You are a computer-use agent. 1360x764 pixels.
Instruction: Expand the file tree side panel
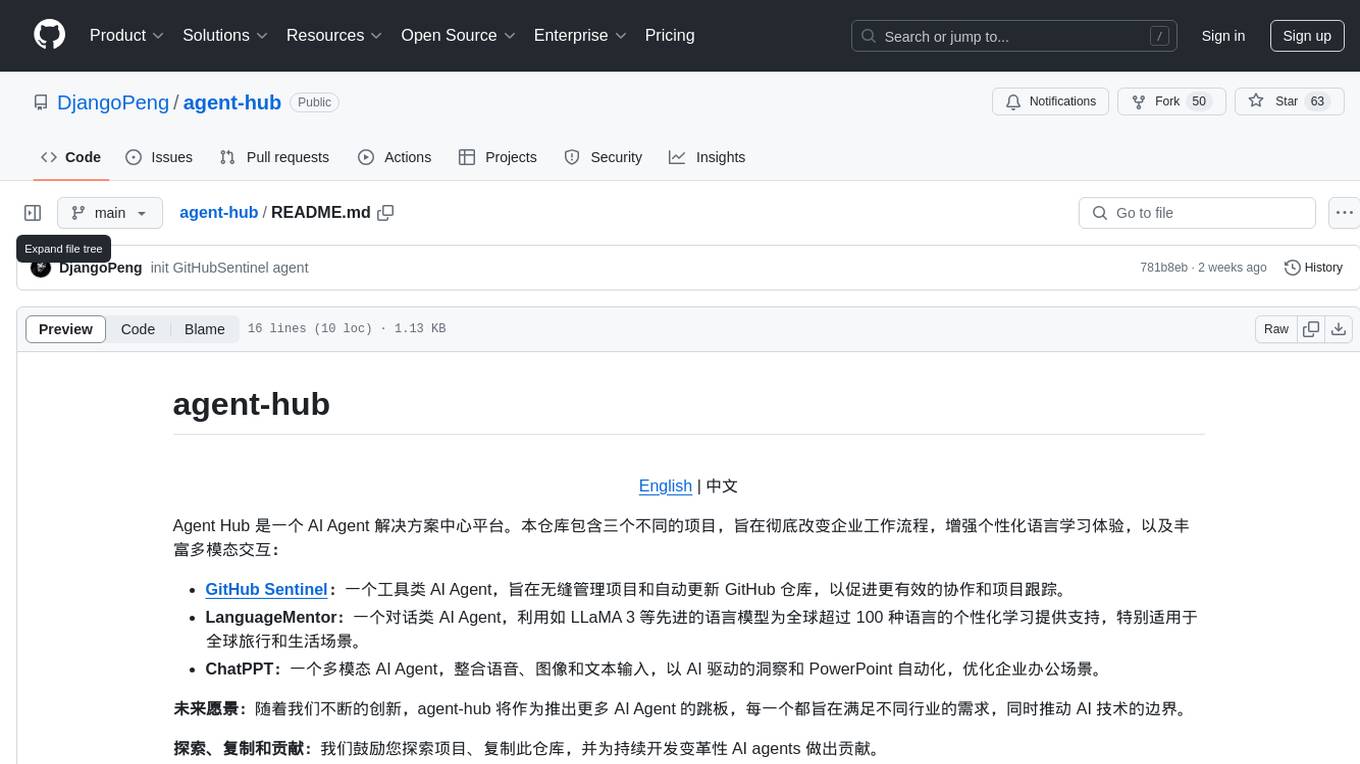(33, 213)
